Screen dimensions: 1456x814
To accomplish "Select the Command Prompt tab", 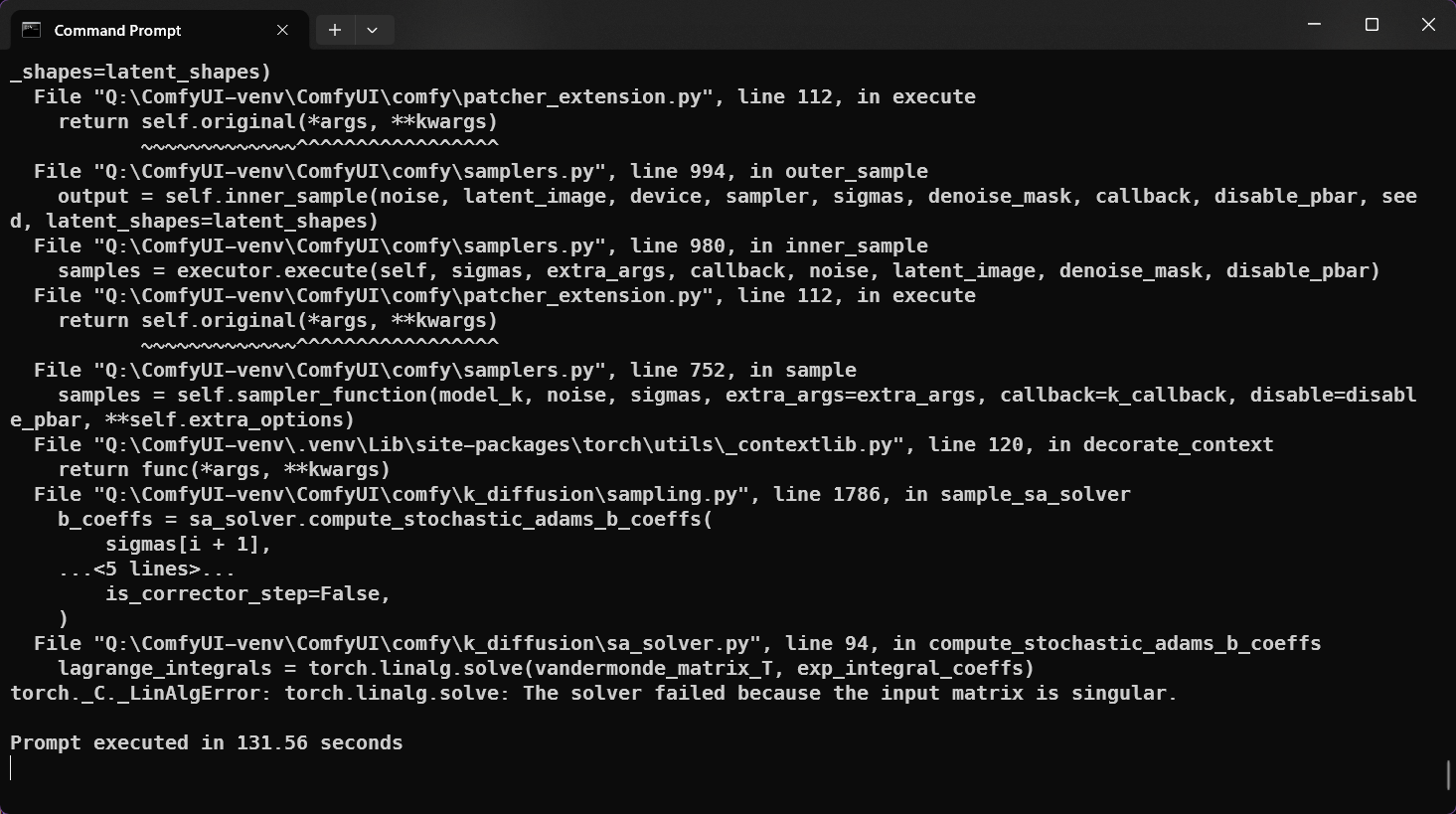I will [139, 30].
